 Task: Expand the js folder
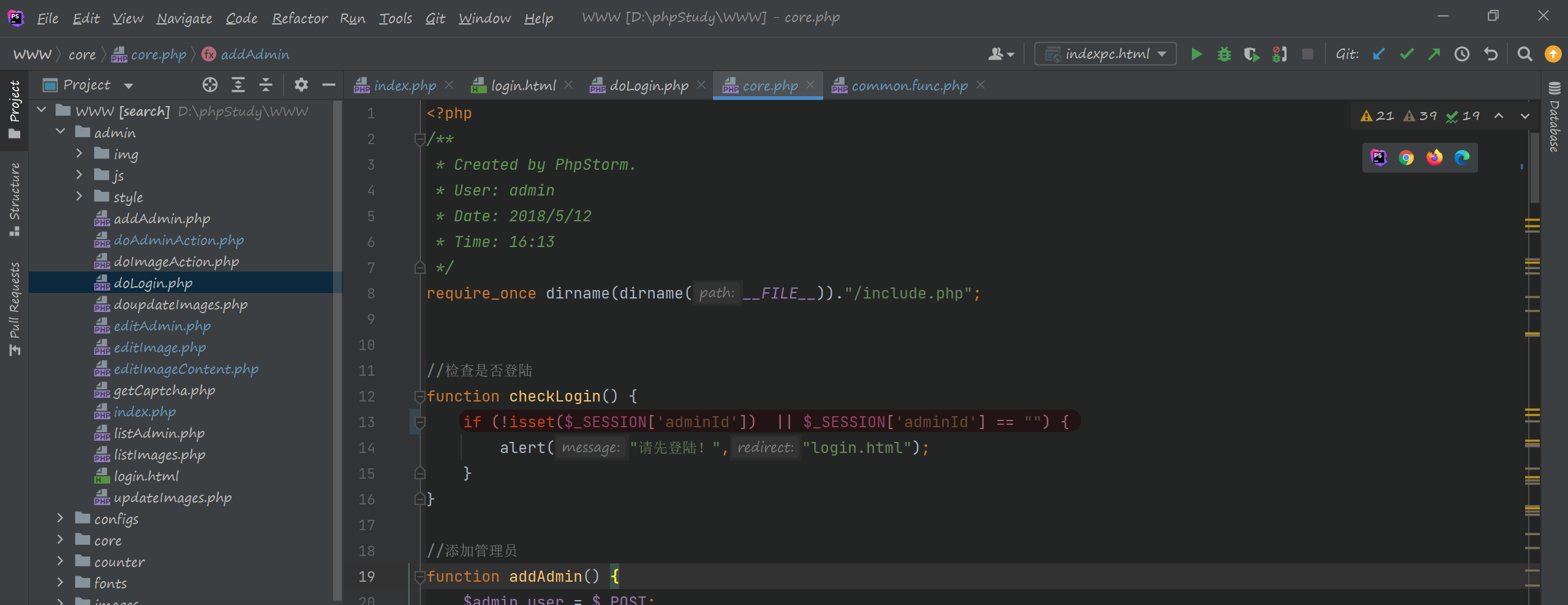[x=79, y=175]
